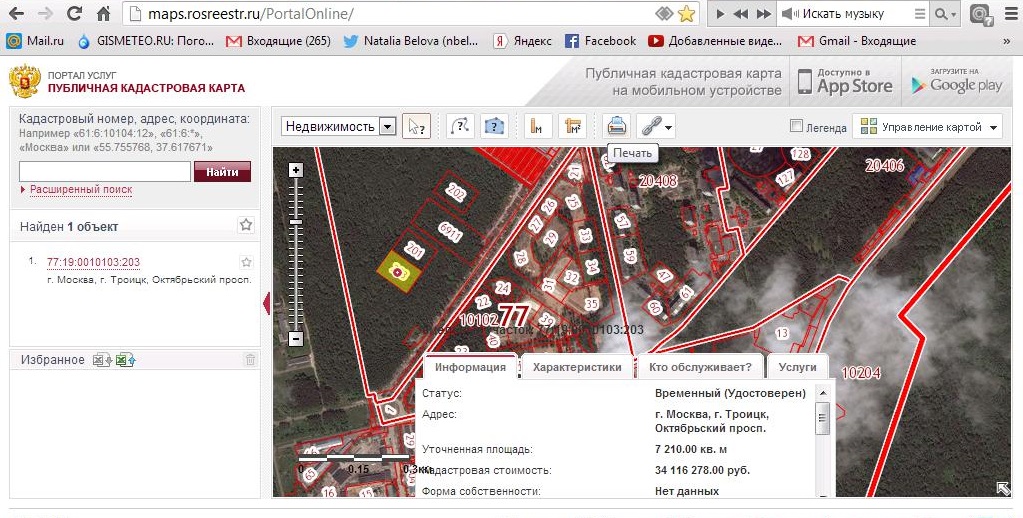
Task: Click the info panel scrollbar thumb
Action: click(x=823, y=418)
